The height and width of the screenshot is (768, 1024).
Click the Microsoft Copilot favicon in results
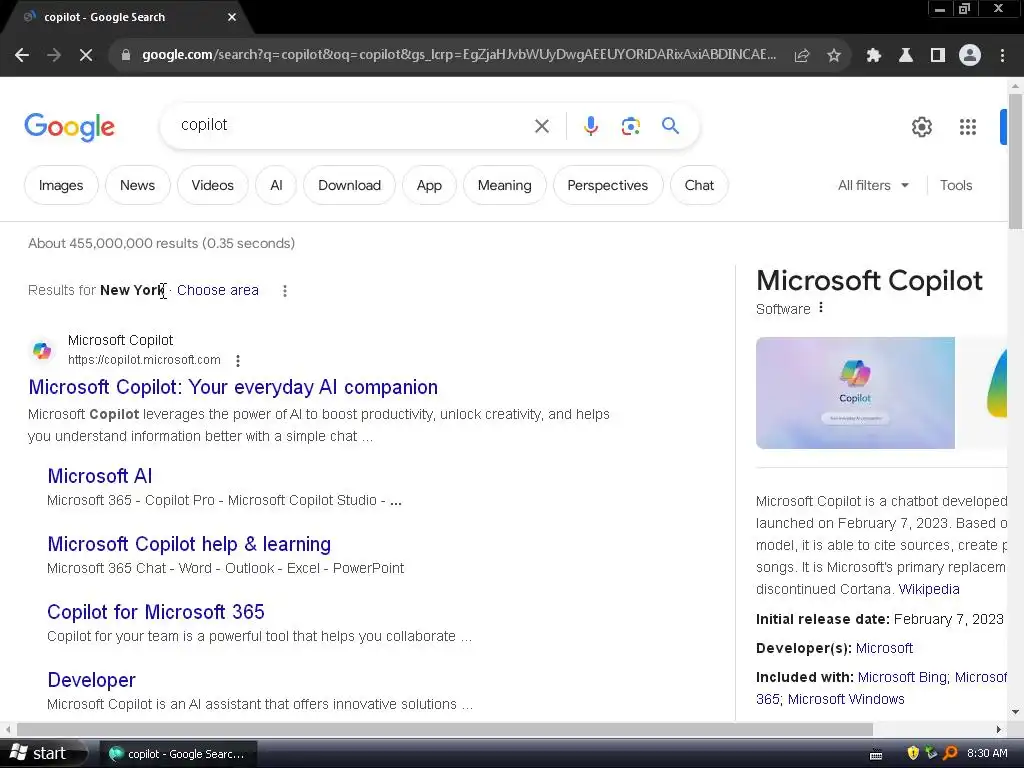coord(42,351)
